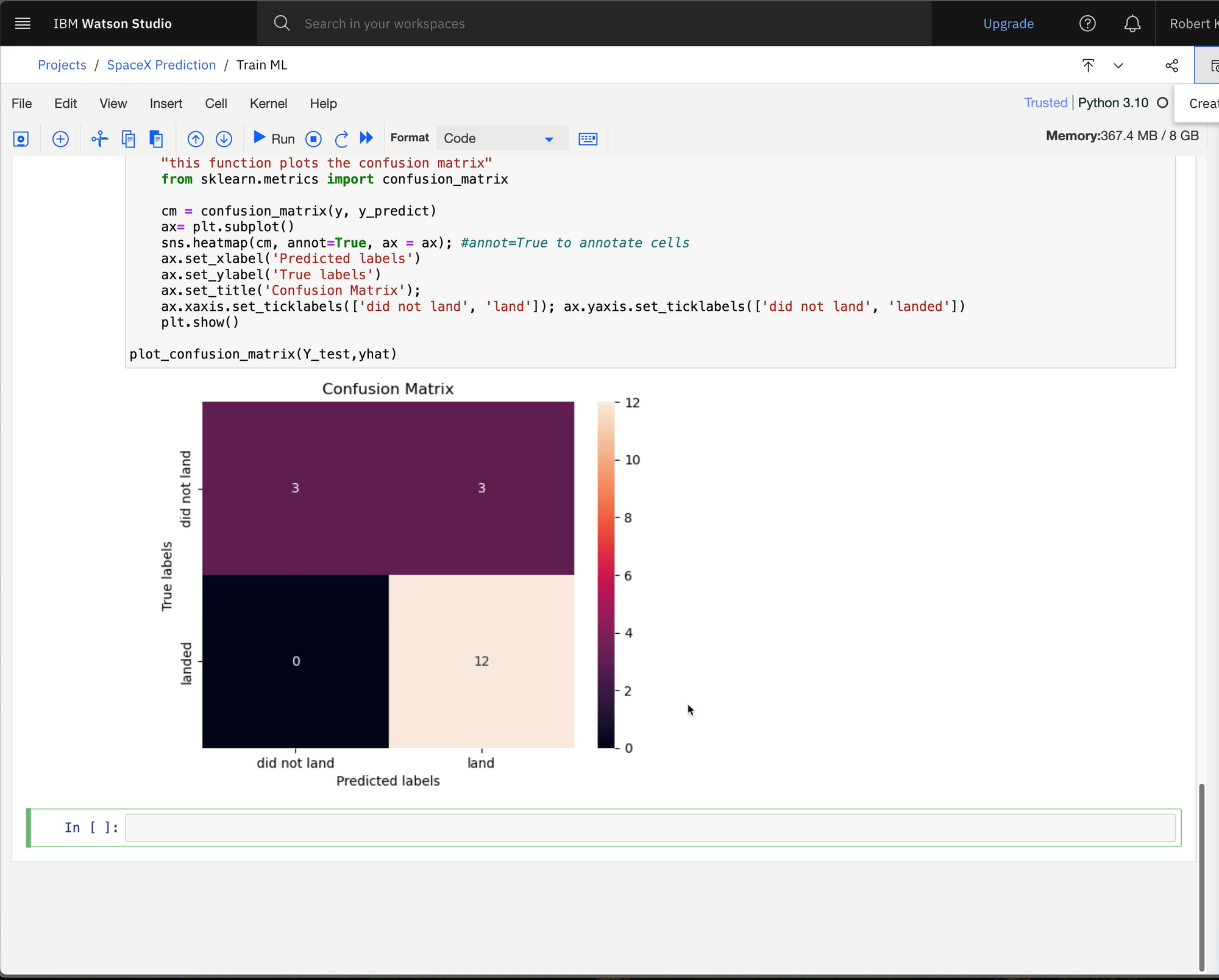The height and width of the screenshot is (980, 1219).
Task: Cut the selected cell with scissors icon
Action: [99, 139]
